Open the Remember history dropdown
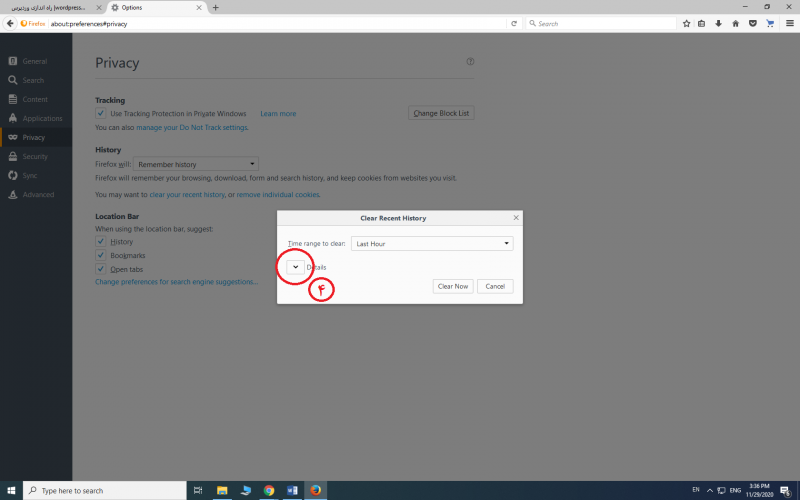The image size is (800, 500). 197,164
